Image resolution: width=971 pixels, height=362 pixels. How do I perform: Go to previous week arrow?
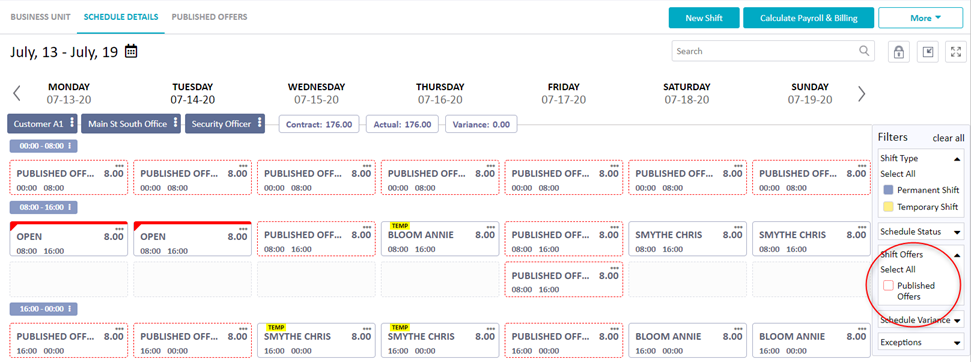[17, 93]
